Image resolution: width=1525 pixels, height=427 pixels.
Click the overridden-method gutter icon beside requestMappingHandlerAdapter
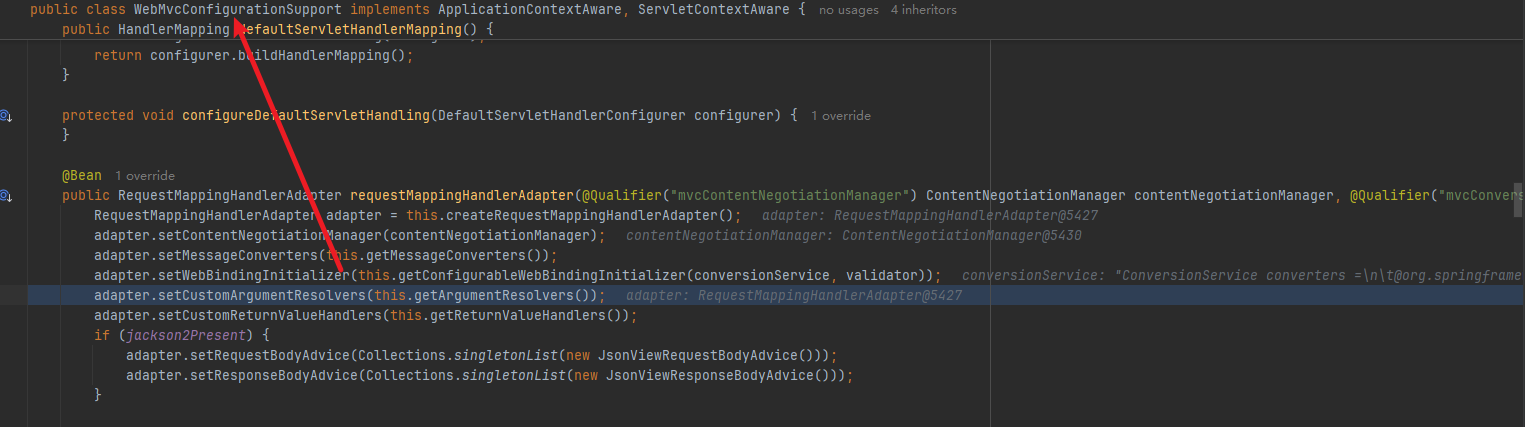pyautogui.click(x=6, y=196)
